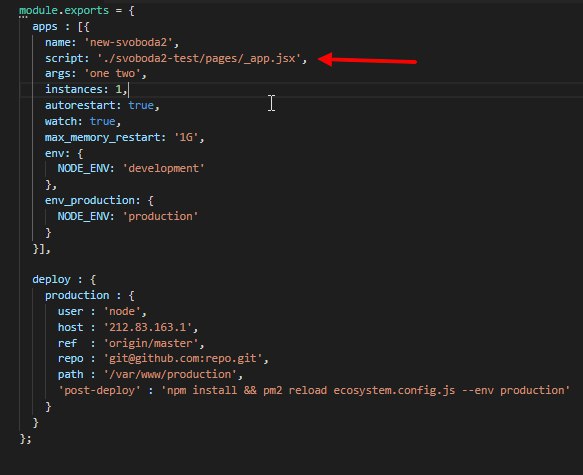The image size is (583, 475).
Task: Click the 'git@github.com:repo.git' repo value
Action: pyautogui.click(x=183, y=358)
